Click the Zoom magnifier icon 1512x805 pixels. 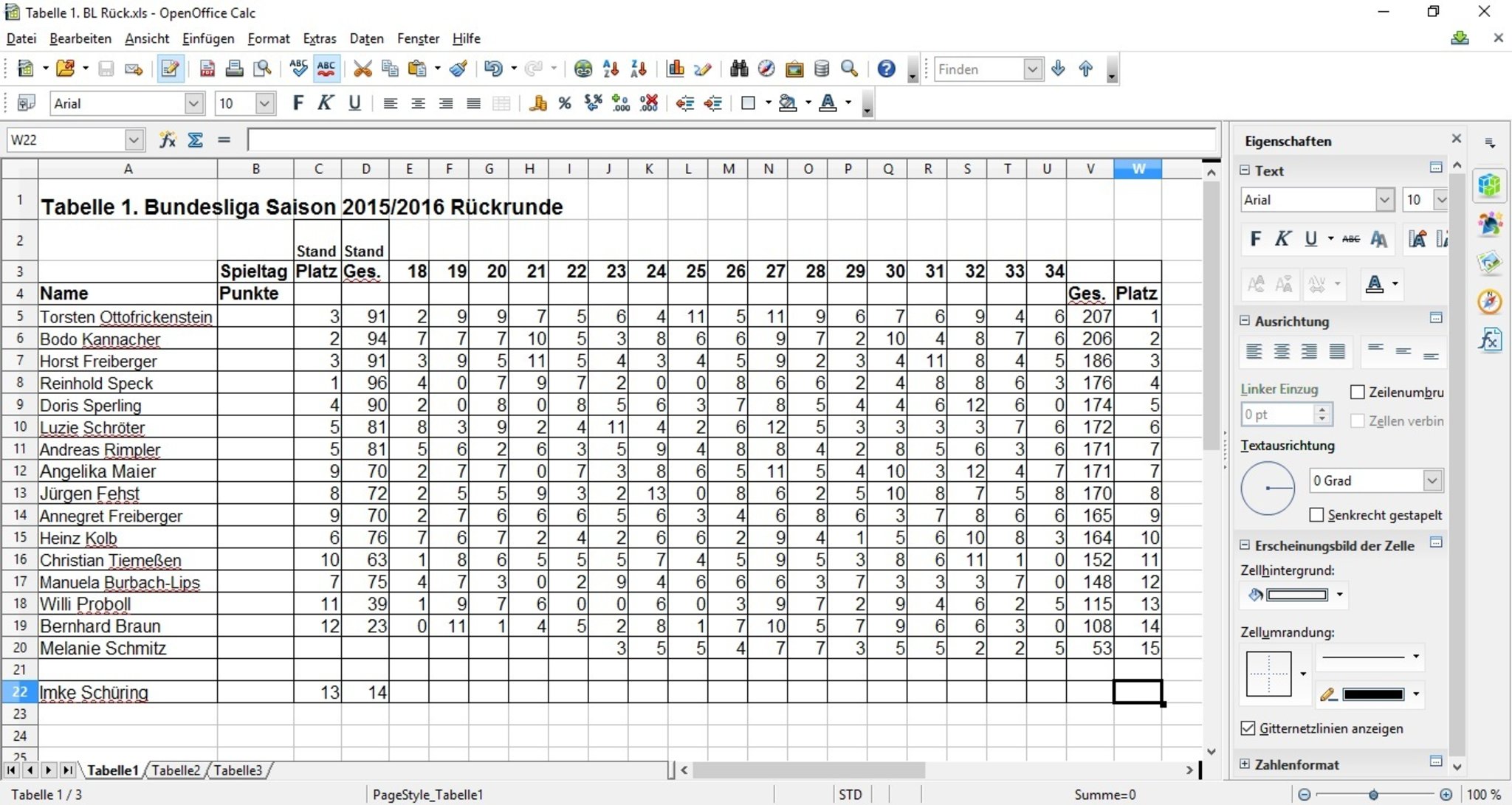850,69
